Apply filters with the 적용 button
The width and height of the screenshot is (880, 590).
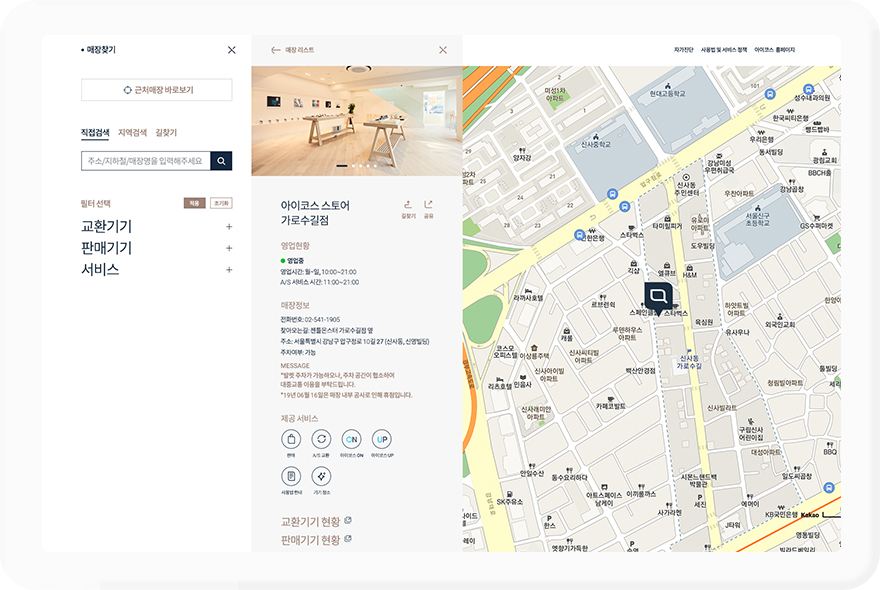[x=194, y=203]
